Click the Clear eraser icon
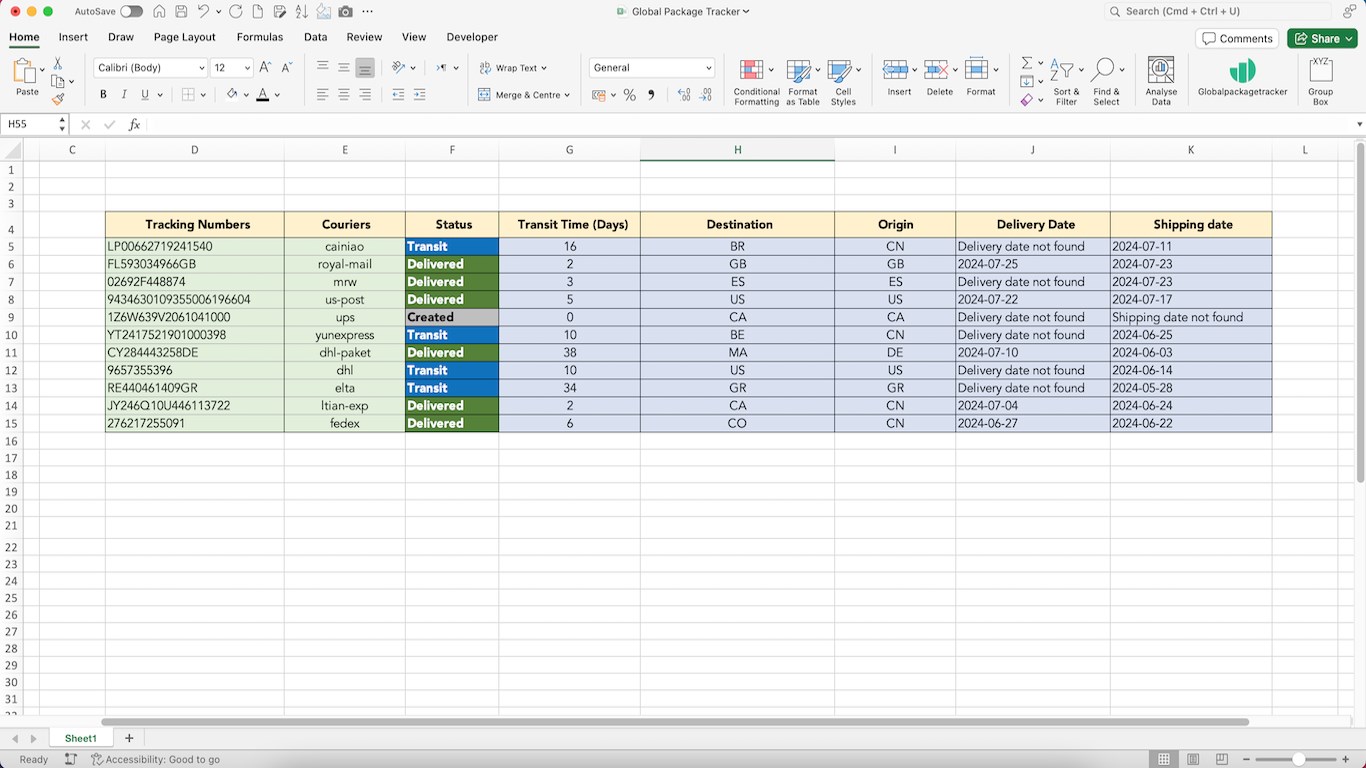Viewport: 1366px width, 768px height. [1026, 100]
